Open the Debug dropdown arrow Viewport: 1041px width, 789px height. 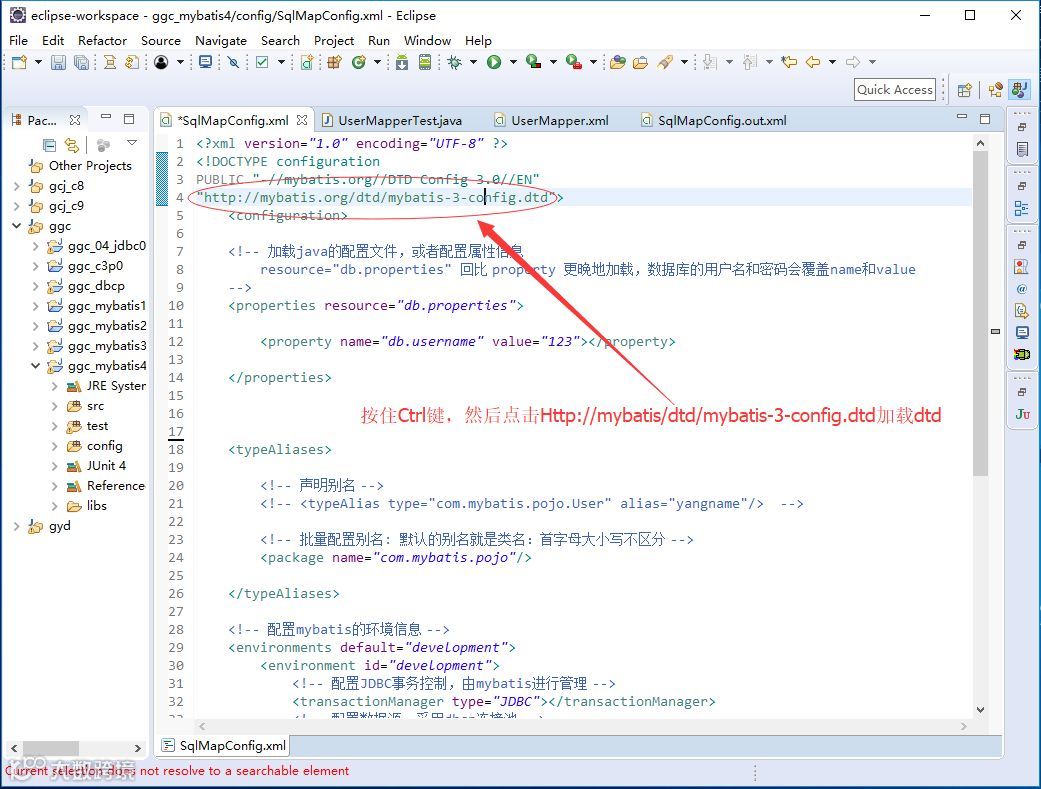(473, 62)
